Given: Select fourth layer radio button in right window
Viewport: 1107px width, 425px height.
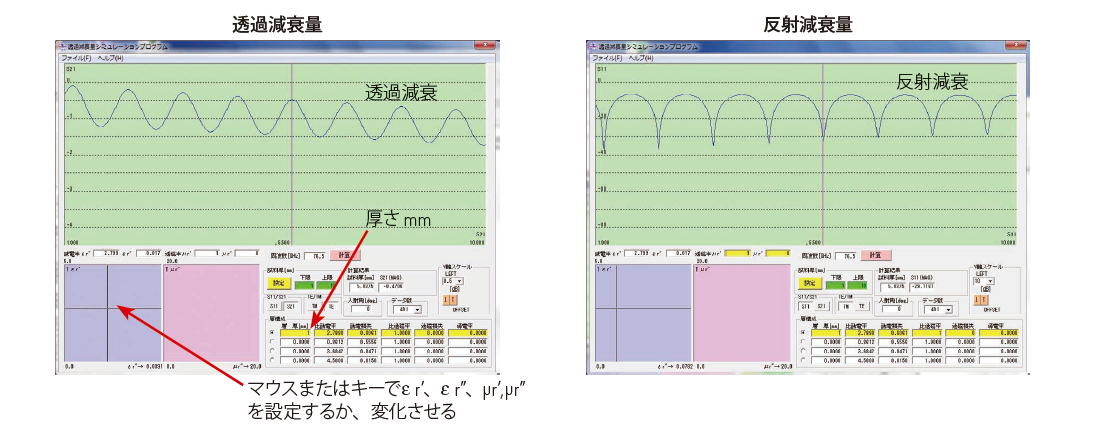Looking at the screenshot, I should pyautogui.click(x=801, y=359).
